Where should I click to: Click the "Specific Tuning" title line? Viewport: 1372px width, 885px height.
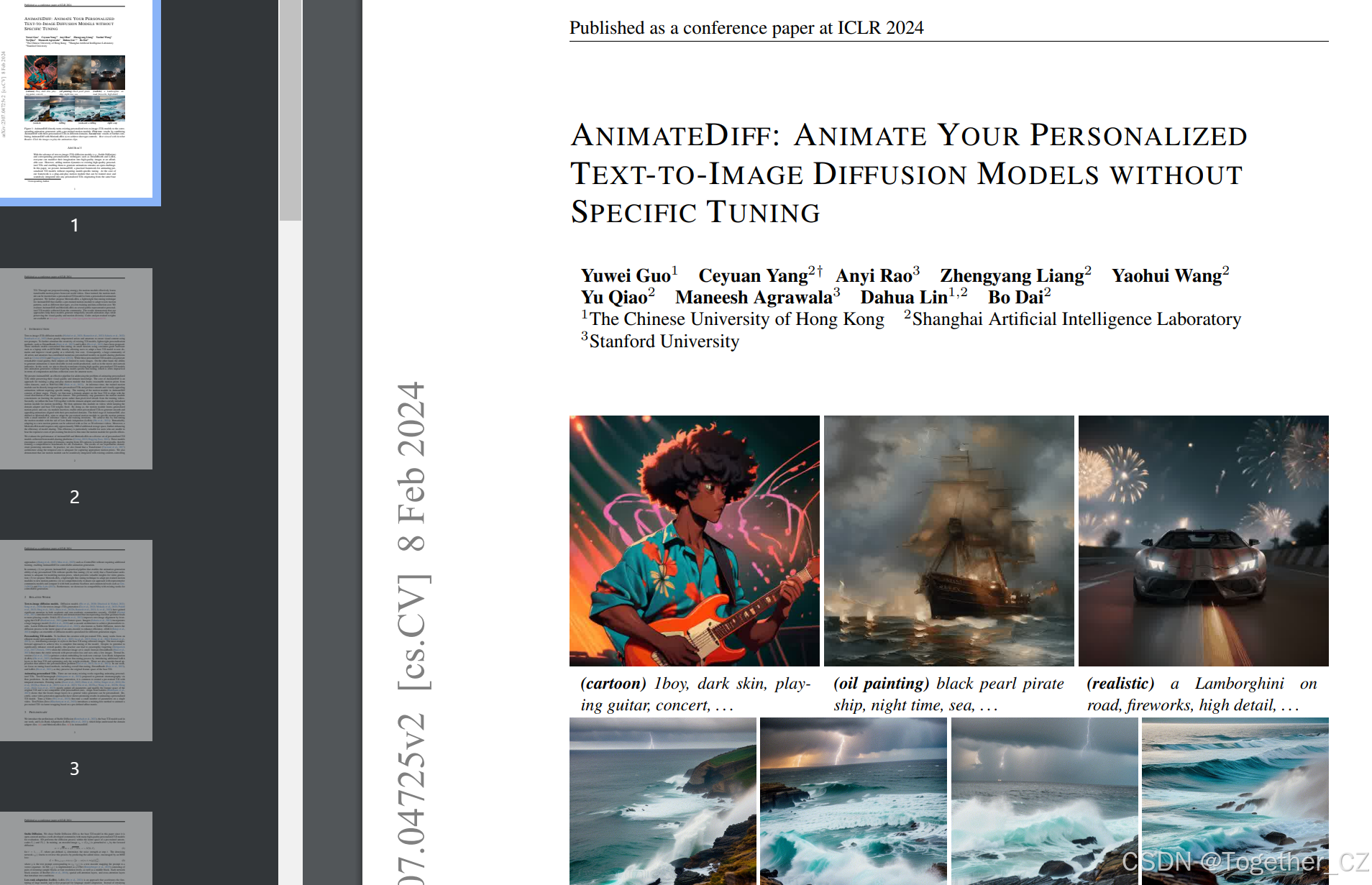point(695,212)
